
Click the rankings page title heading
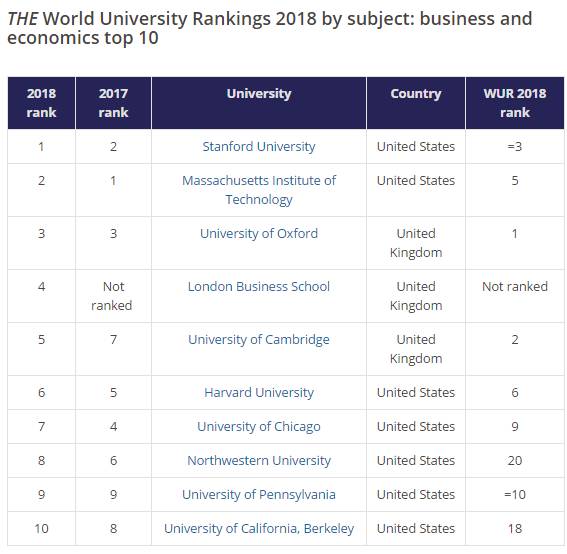point(270,28)
